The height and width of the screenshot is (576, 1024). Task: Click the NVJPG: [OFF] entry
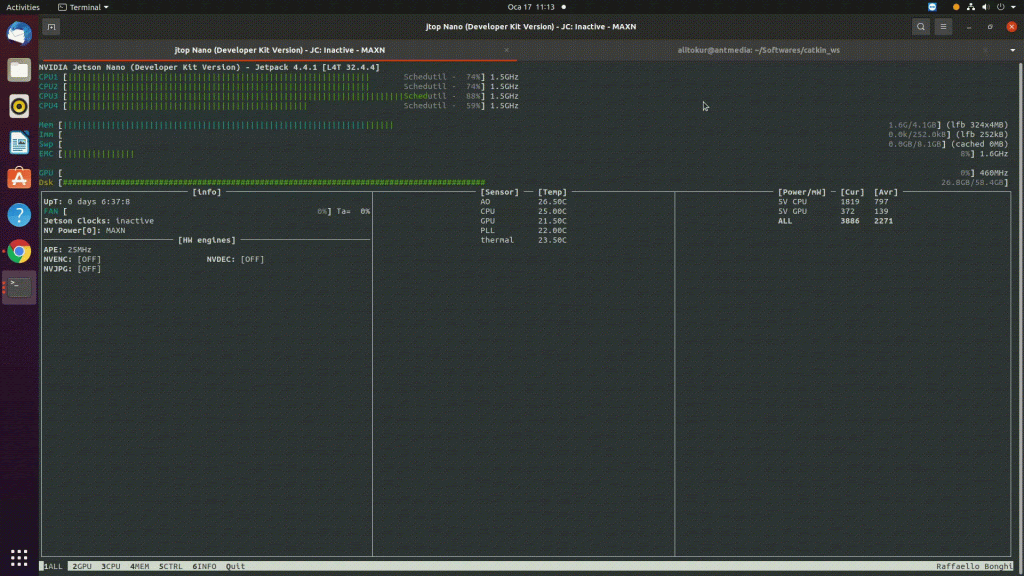[72, 269]
